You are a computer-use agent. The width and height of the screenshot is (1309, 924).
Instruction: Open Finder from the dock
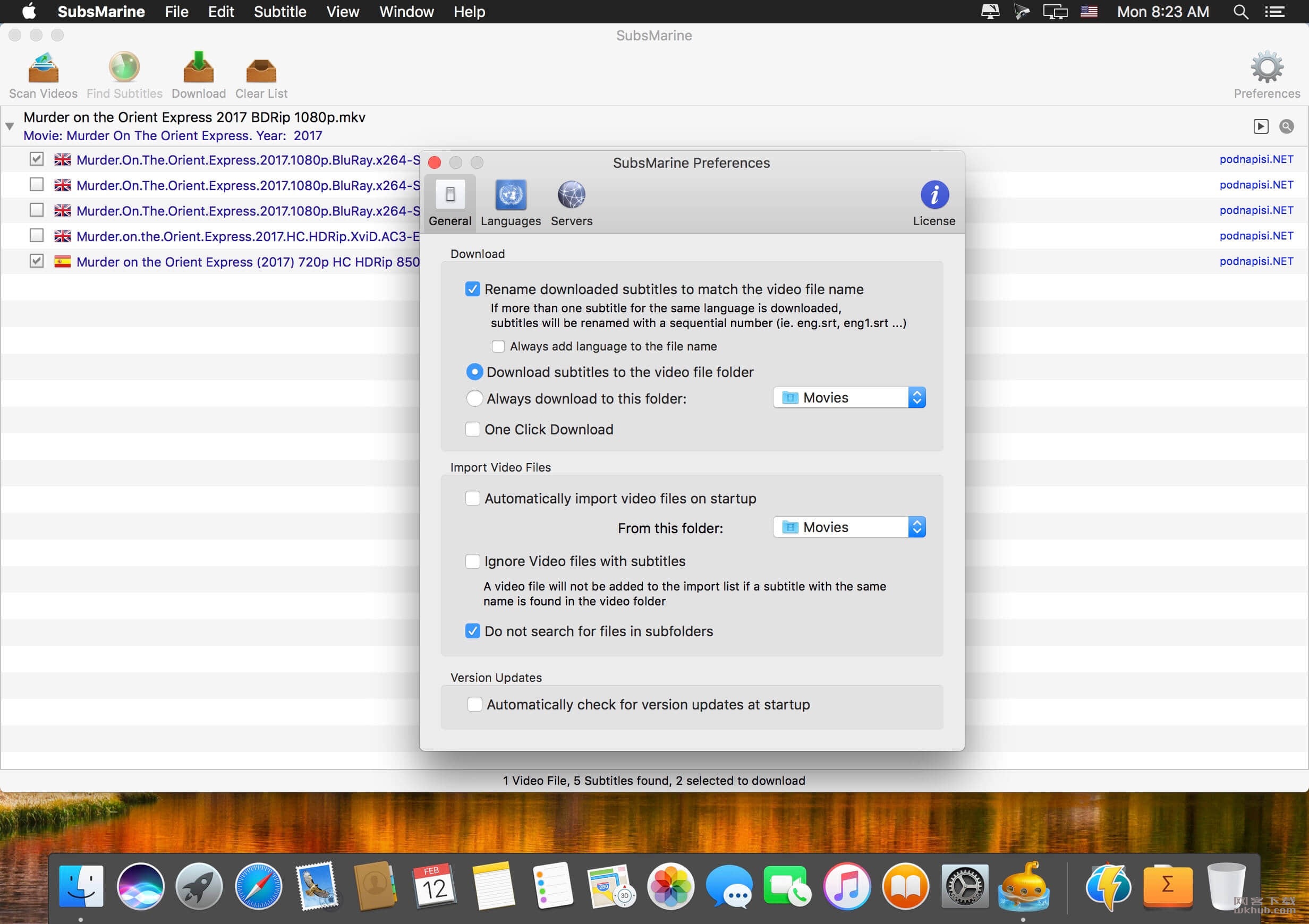[81, 886]
